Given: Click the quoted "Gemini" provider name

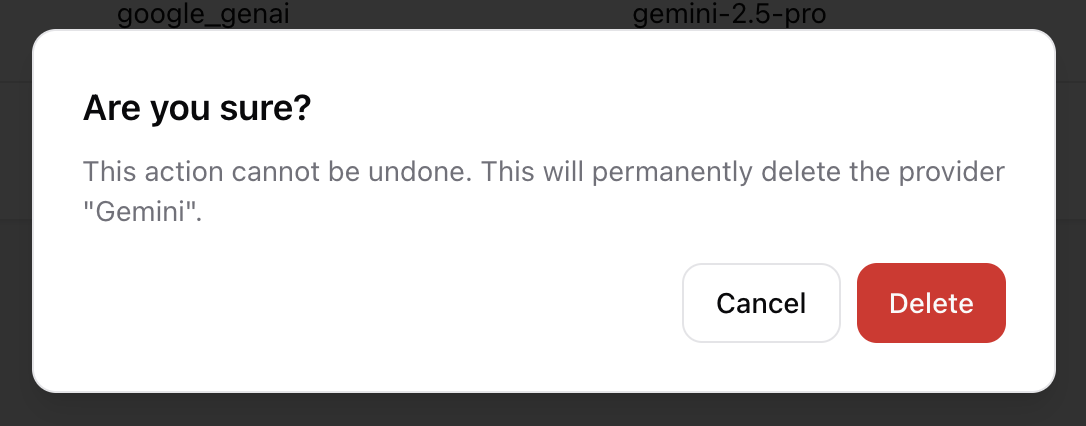Looking at the screenshot, I should [x=142, y=212].
